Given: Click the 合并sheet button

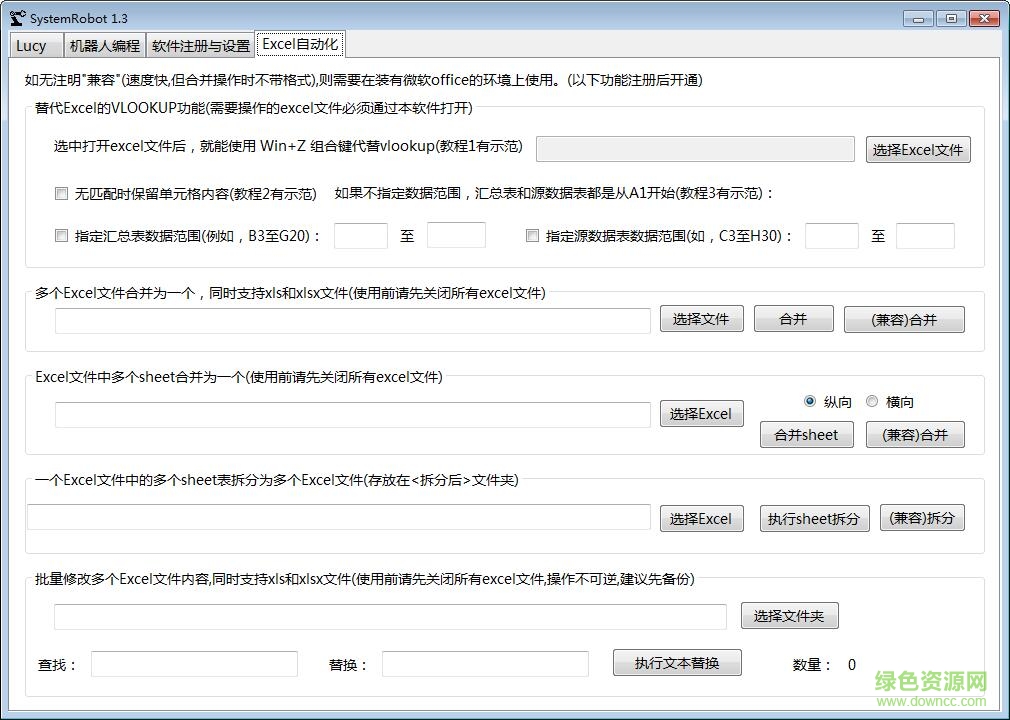Looking at the screenshot, I should [806, 434].
